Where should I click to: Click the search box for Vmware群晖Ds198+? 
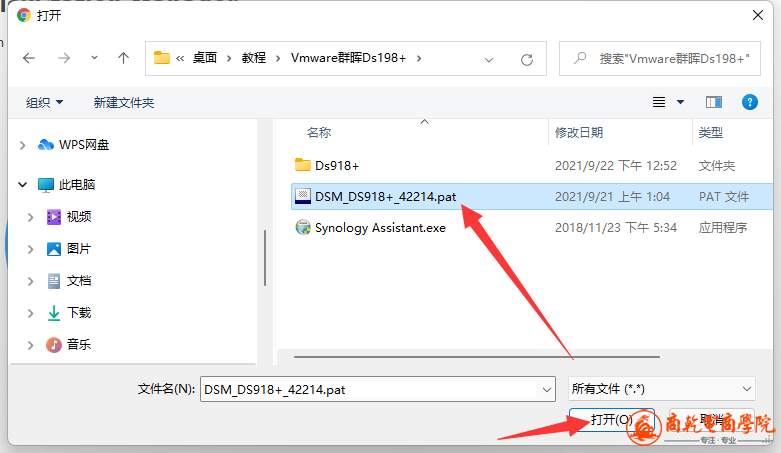click(659, 58)
